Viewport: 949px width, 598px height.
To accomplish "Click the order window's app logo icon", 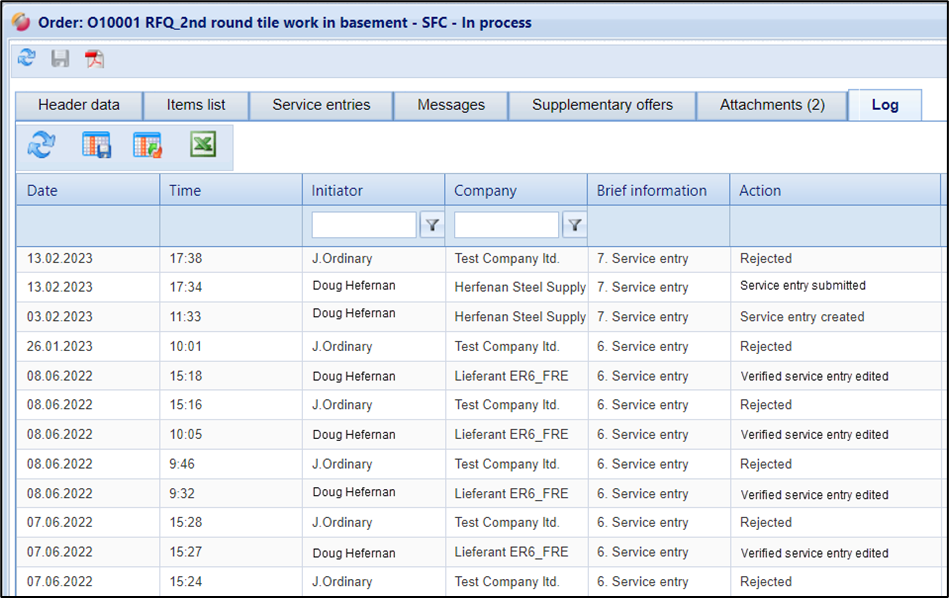I will 20,22.
